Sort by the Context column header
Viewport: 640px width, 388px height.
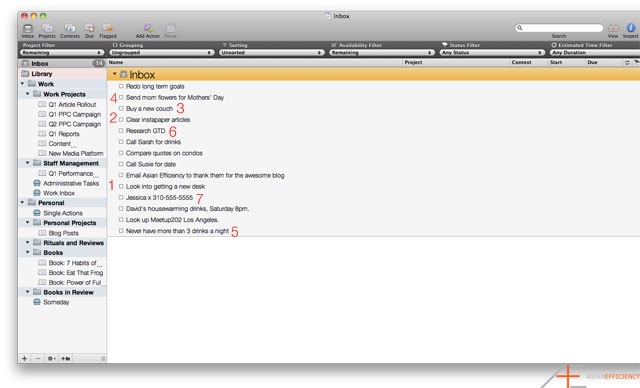522,62
